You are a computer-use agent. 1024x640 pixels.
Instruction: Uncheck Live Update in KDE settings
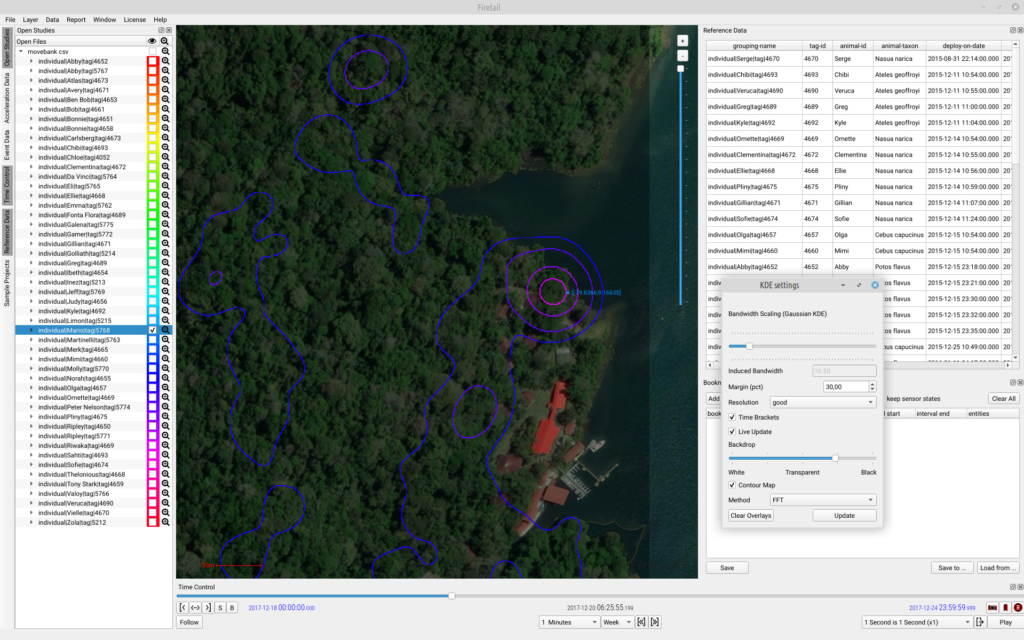tap(732, 432)
